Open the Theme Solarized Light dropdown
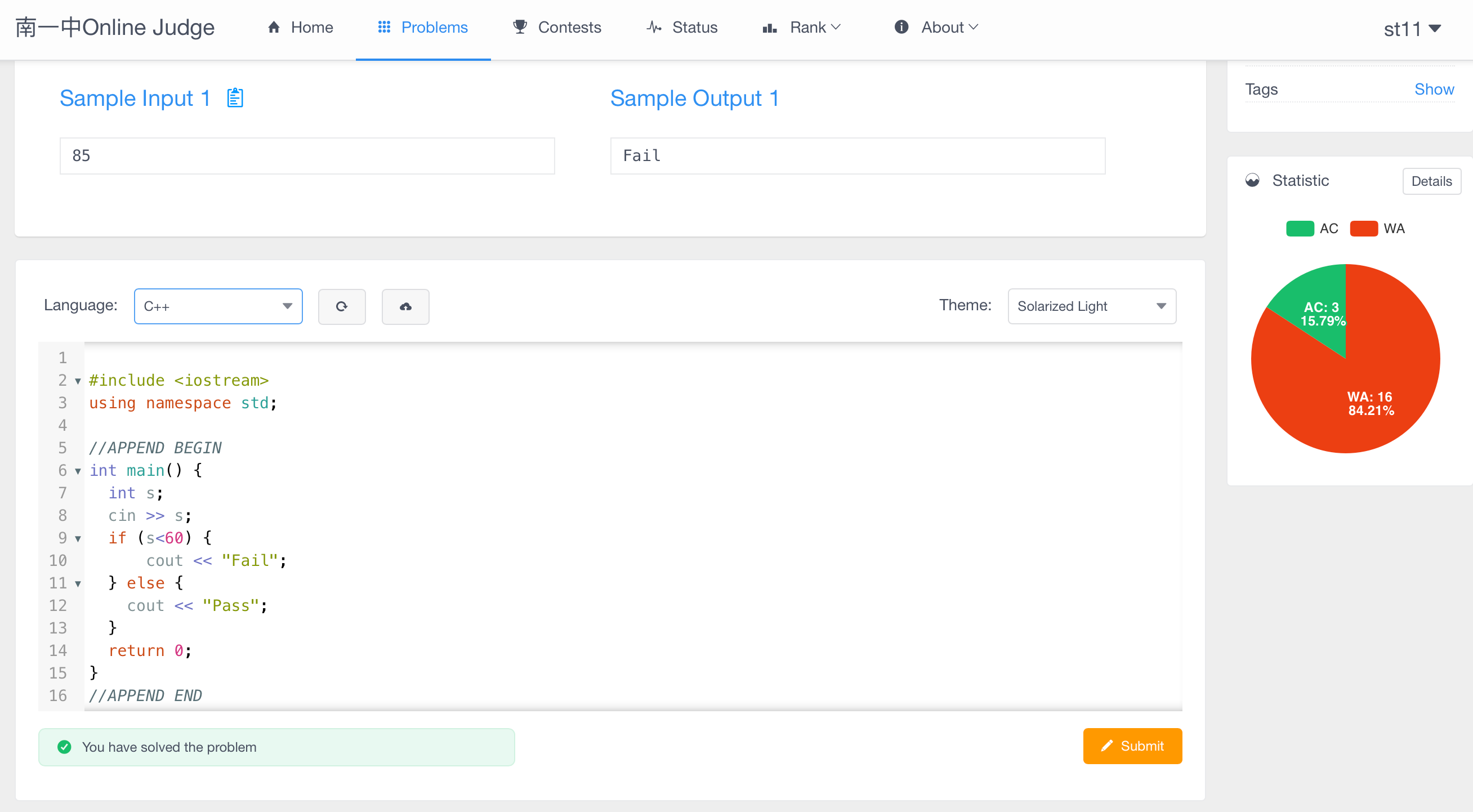 tap(1092, 306)
